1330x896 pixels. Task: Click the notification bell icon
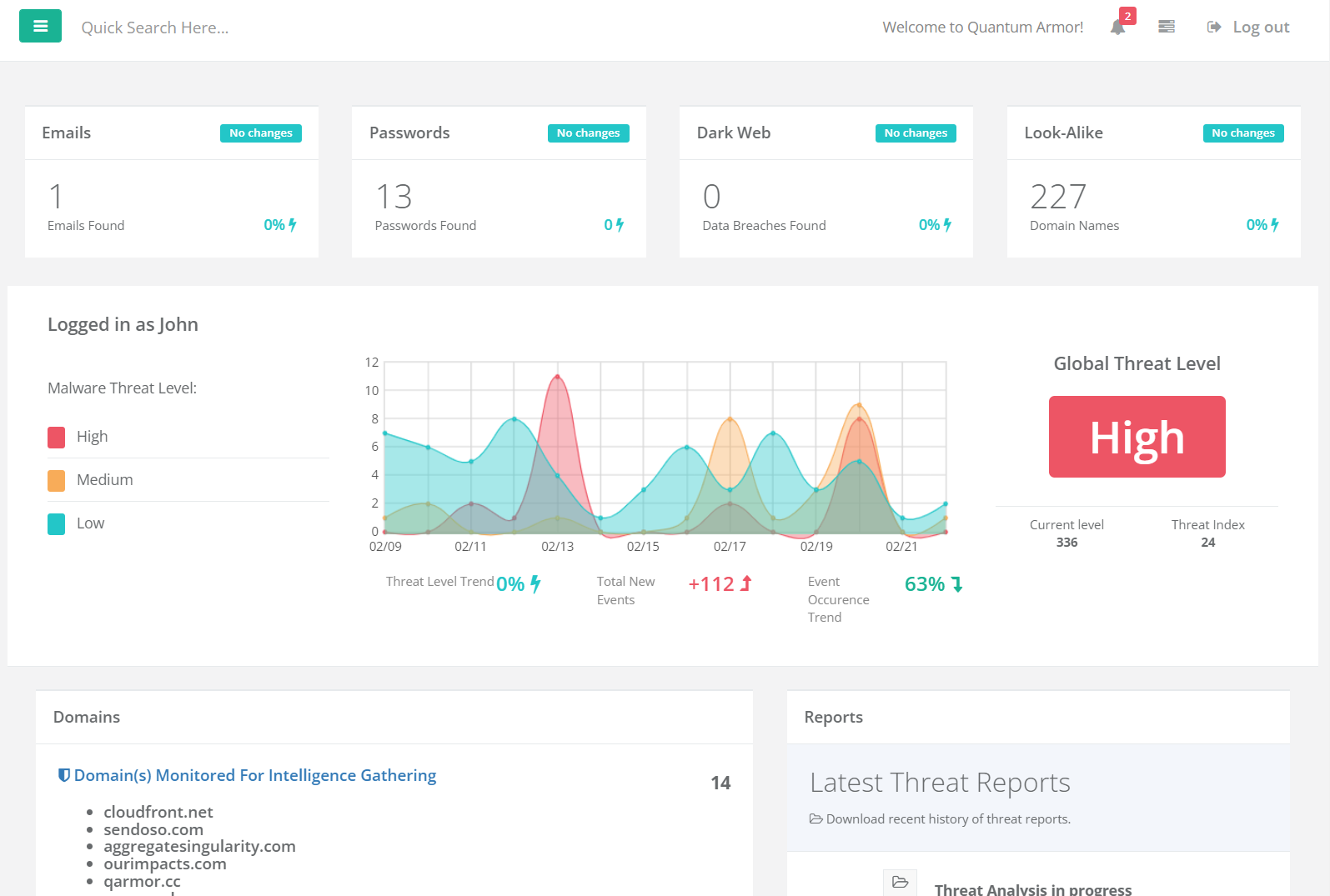click(x=1117, y=28)
